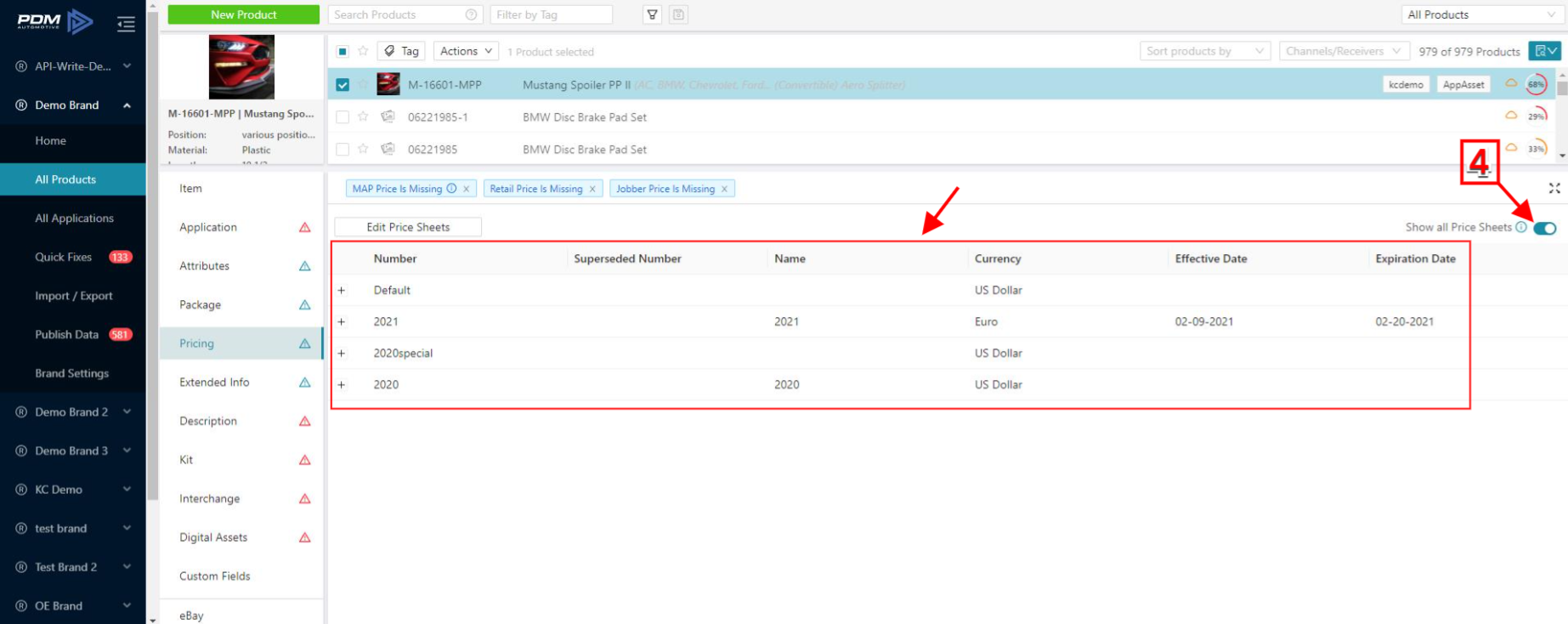1568x624 pixels.
Task: Open the product filter funnel icon
Action: pos(652,14)
